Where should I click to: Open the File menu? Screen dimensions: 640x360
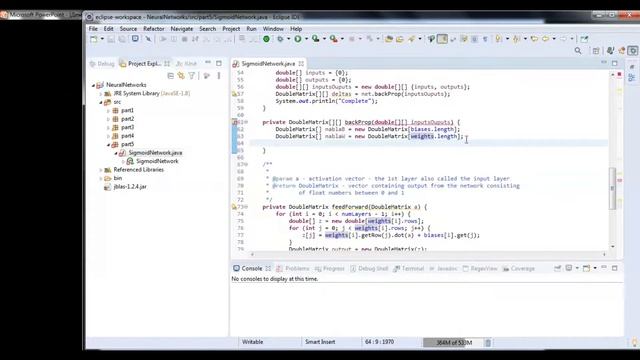[x=93, y=29]
